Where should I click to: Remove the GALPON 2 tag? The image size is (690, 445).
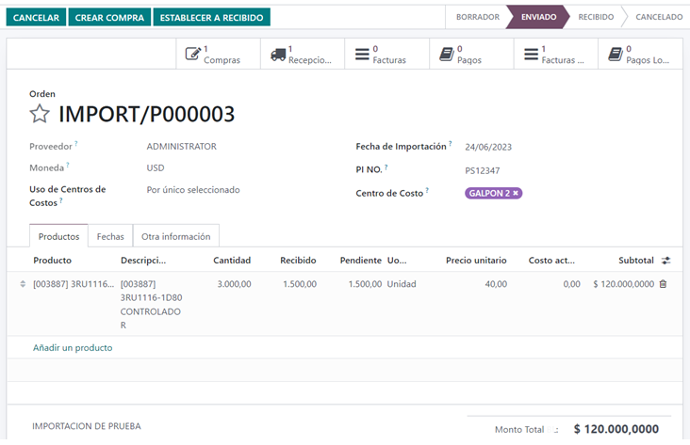click(516, 193)
